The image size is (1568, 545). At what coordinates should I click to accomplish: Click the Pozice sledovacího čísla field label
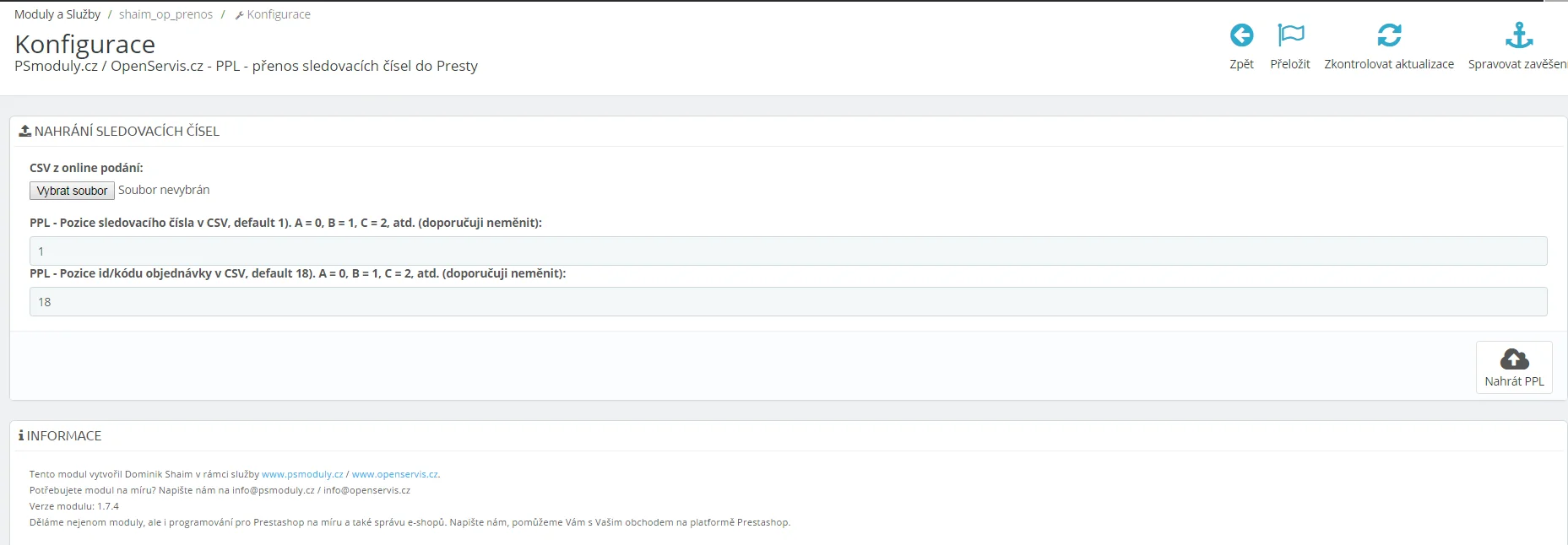[285, 223]
